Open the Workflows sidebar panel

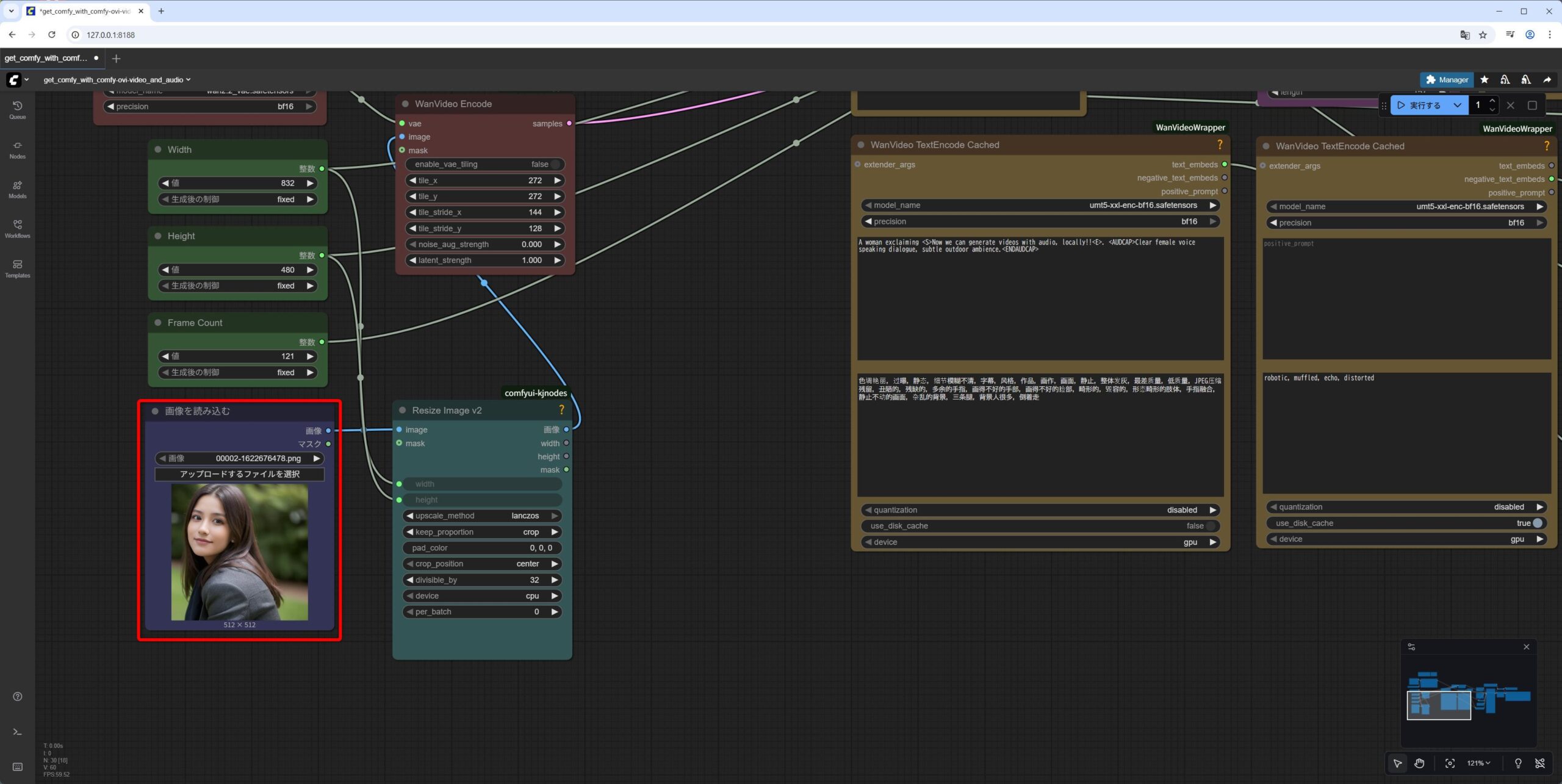pyautogui.click(x=17, y=229)
